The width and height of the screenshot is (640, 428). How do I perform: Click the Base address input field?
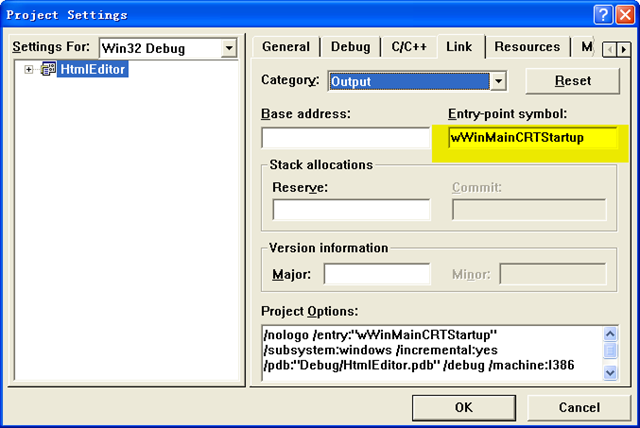(x=344, y=138)
